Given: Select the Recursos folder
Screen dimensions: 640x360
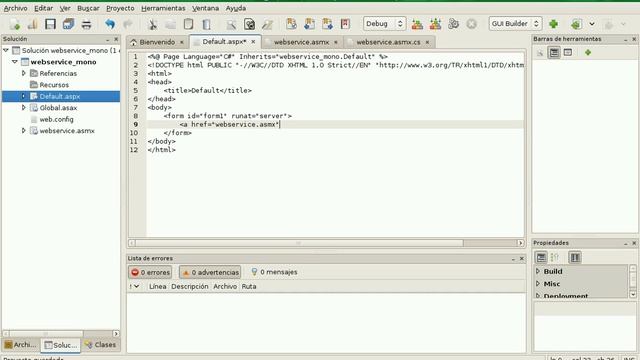Looking at the screenshot, I should point(54,85).
